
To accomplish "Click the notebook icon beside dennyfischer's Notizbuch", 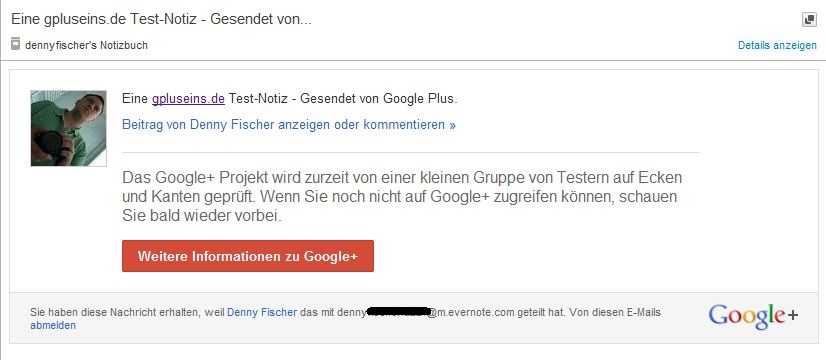I will [15, 44].
